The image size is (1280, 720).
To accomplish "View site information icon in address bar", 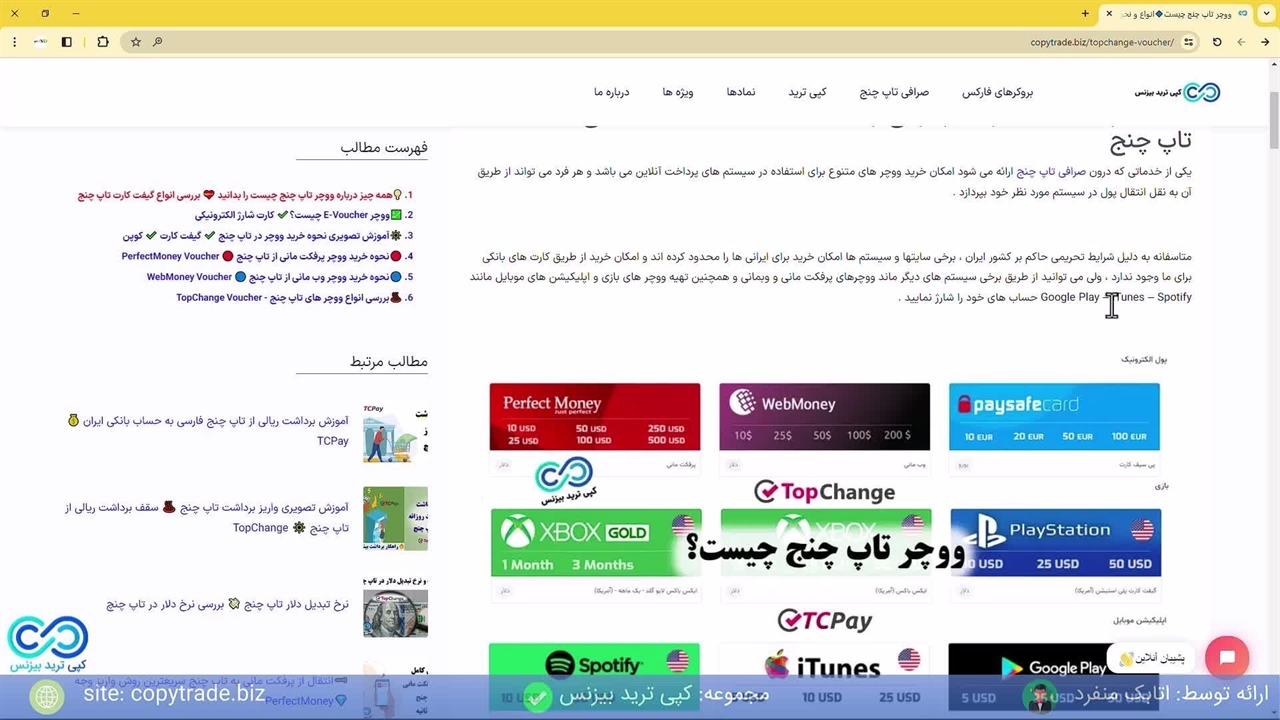I will point(1188,42).
